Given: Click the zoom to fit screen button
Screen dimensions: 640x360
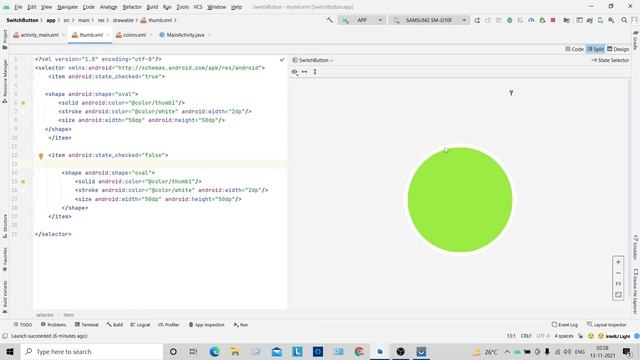Looking at the screenshot, I should [618, 295].
